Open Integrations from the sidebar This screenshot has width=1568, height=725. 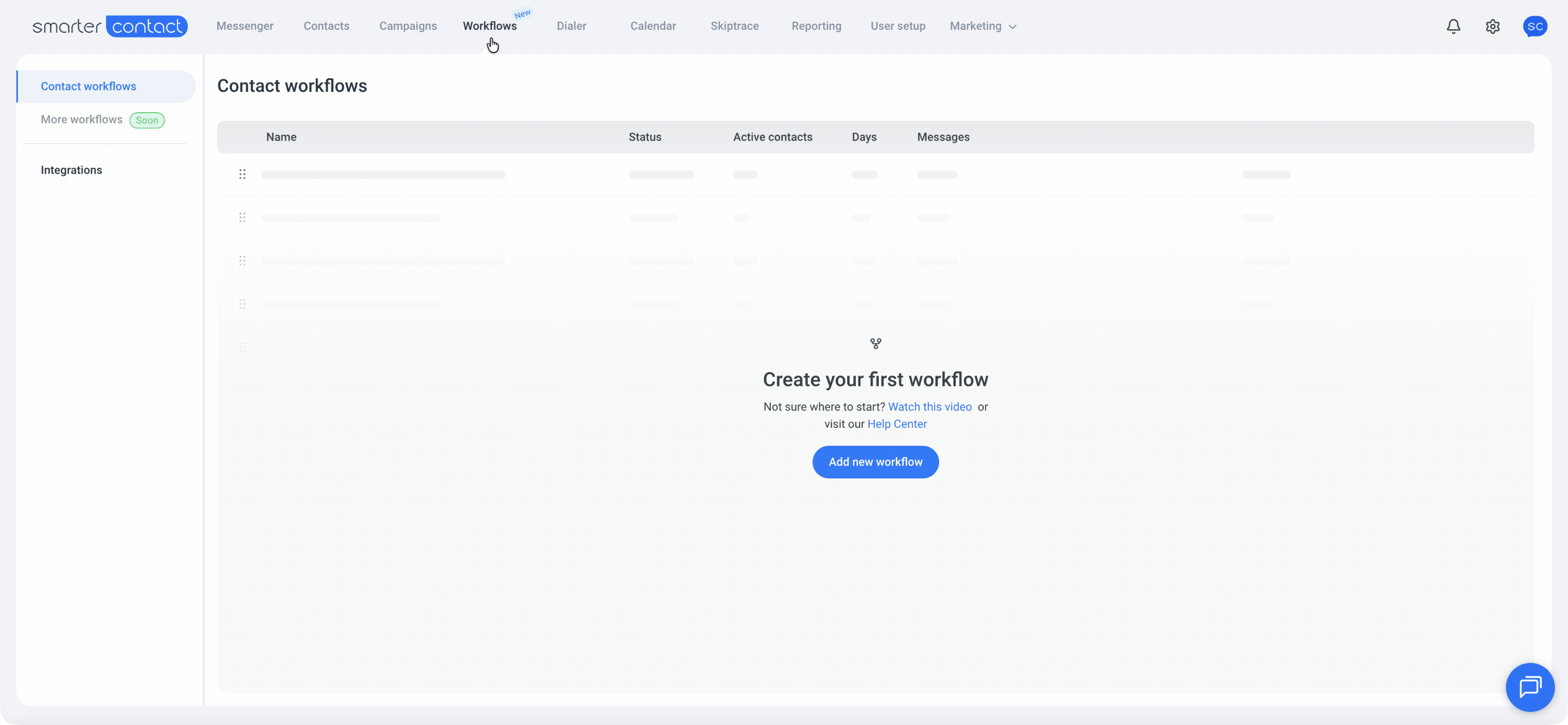click(71, 170)
